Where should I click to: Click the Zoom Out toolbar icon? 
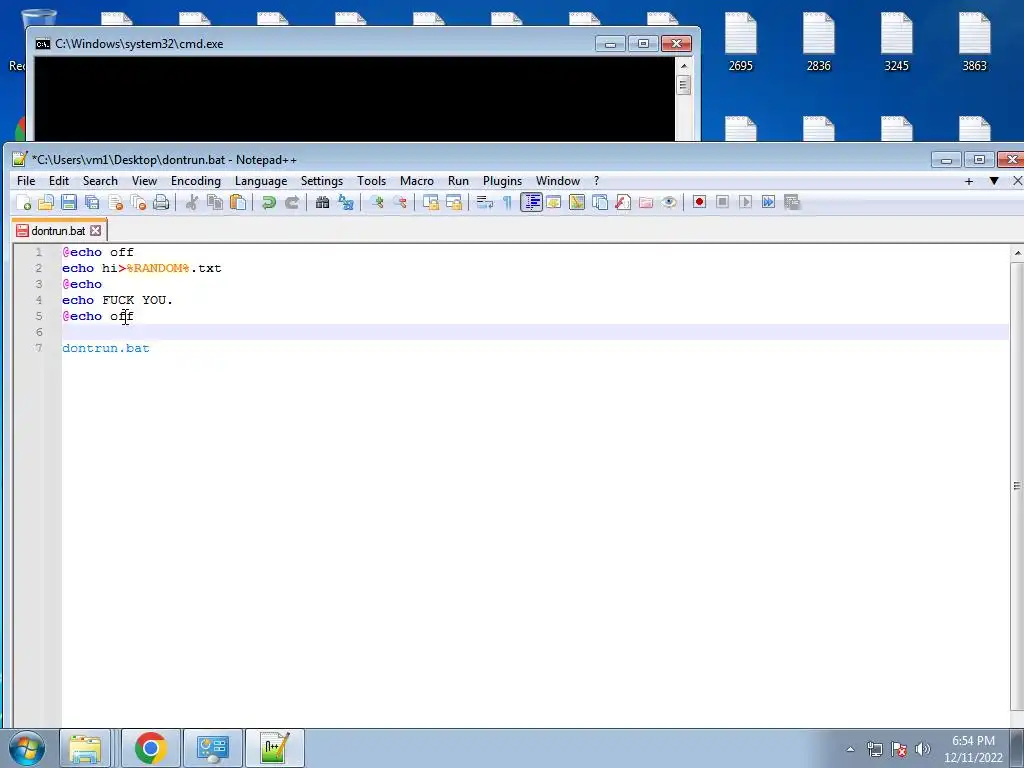coord(400,202)
